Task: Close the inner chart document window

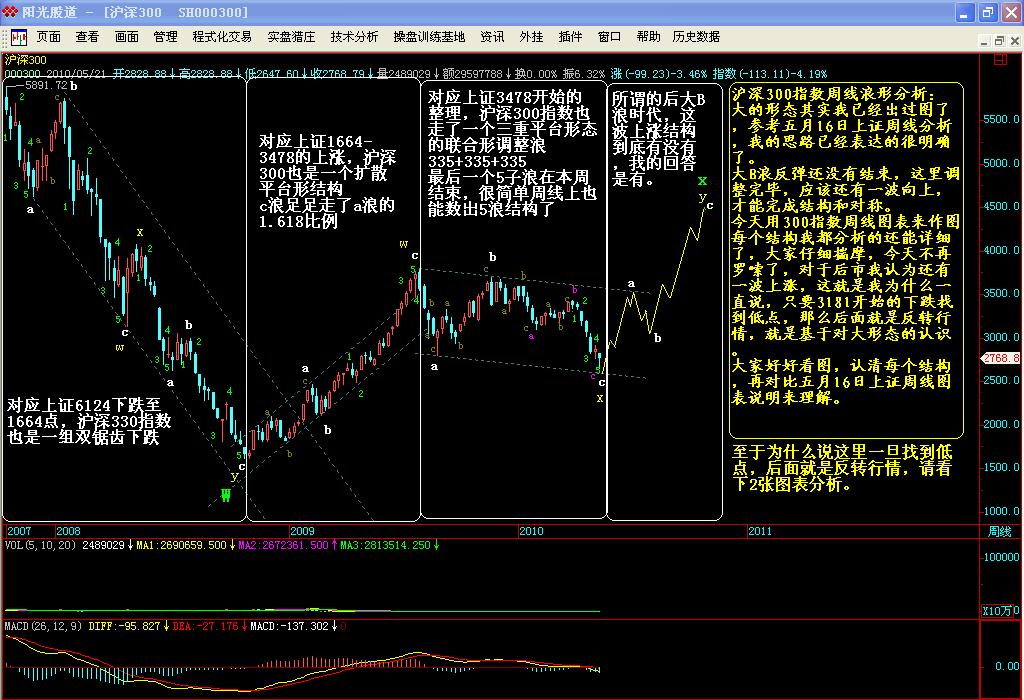Action: [x=1014, y=38]
